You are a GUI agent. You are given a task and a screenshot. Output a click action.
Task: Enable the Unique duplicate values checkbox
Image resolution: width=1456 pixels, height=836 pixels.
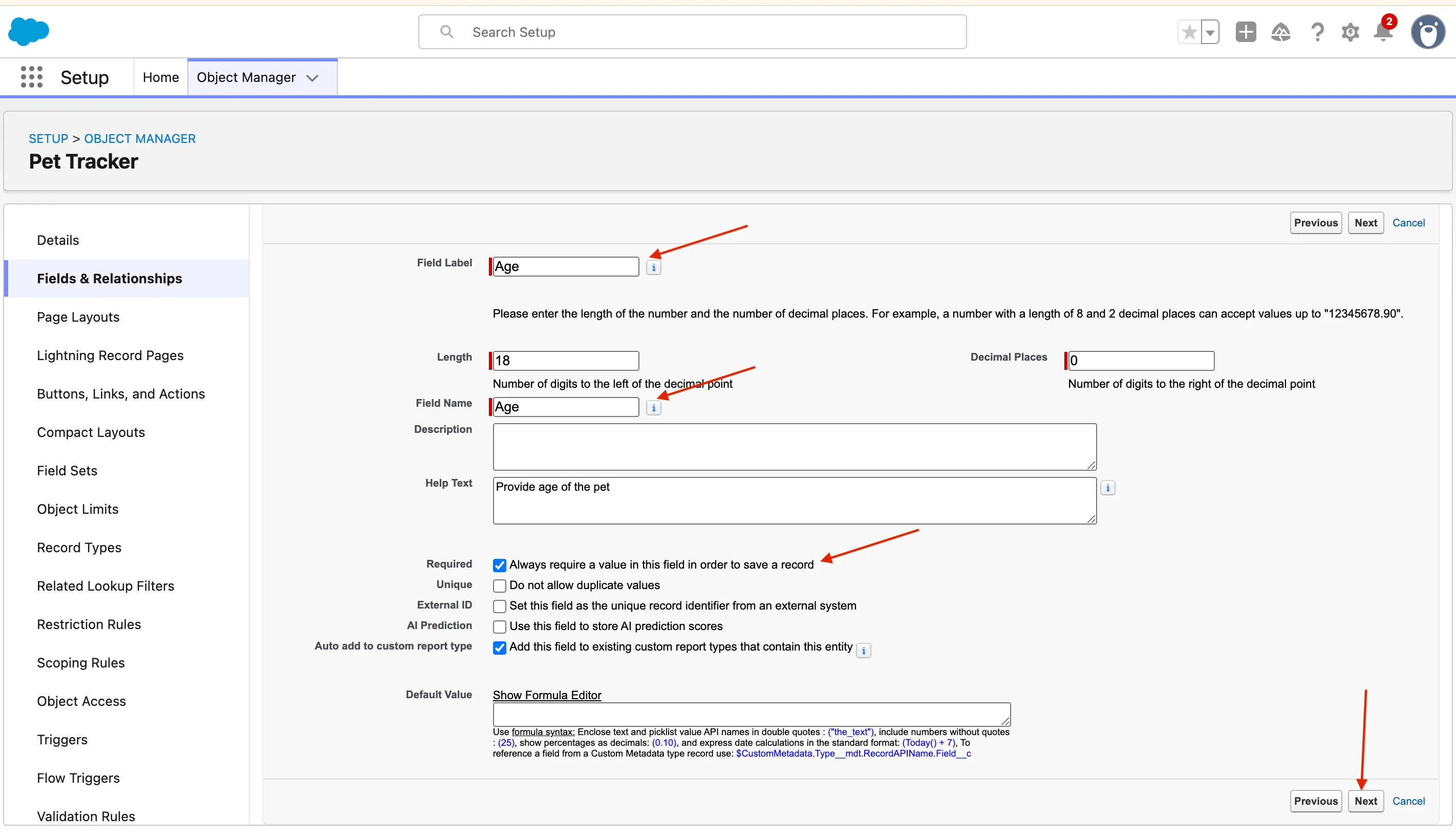coord(499,586)
